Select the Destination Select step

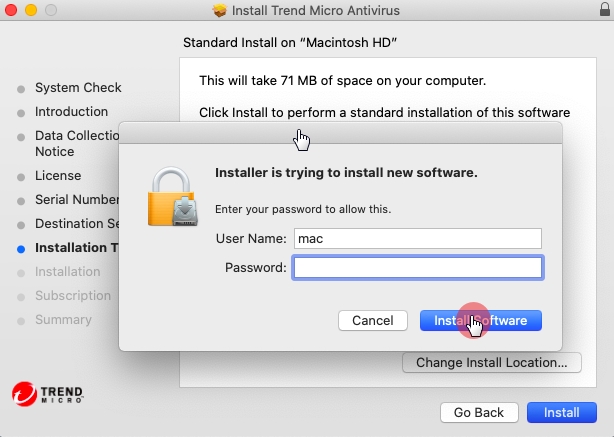pyautogui.click(x=77, y=224)
